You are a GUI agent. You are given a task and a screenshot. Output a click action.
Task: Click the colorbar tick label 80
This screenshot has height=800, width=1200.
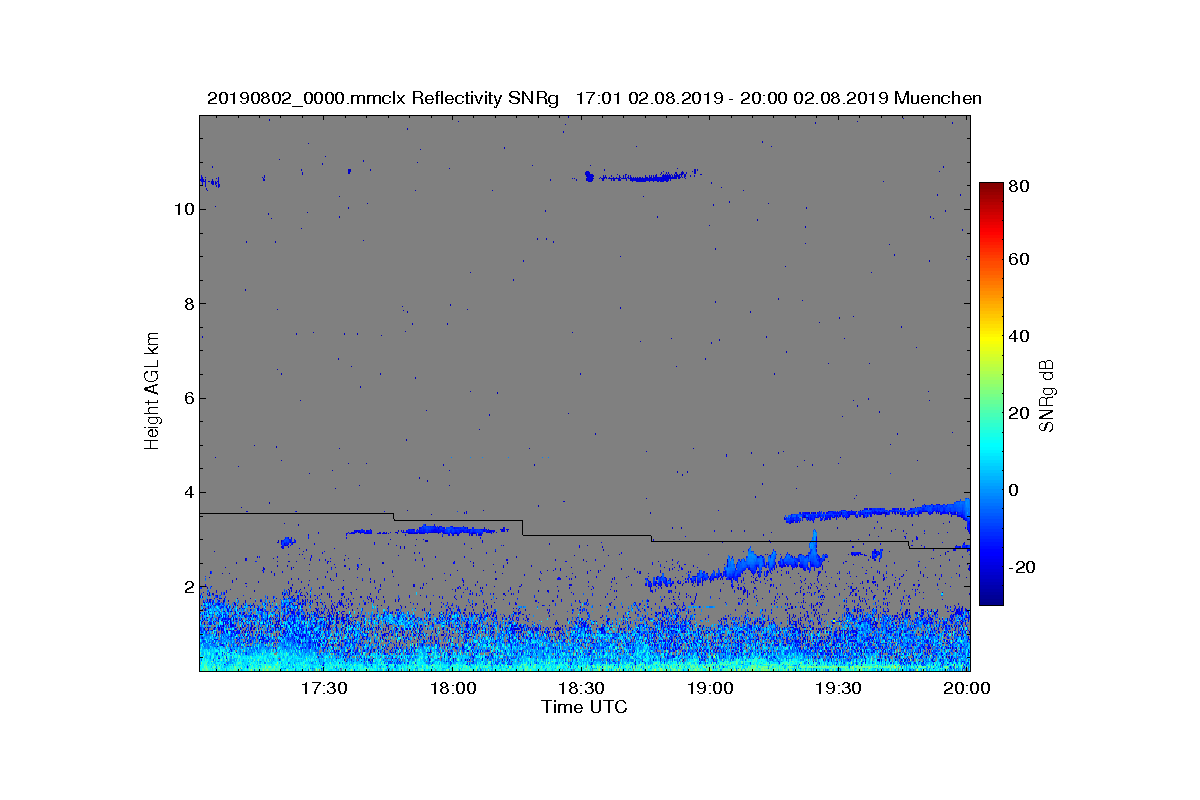tap(1020, 185)
